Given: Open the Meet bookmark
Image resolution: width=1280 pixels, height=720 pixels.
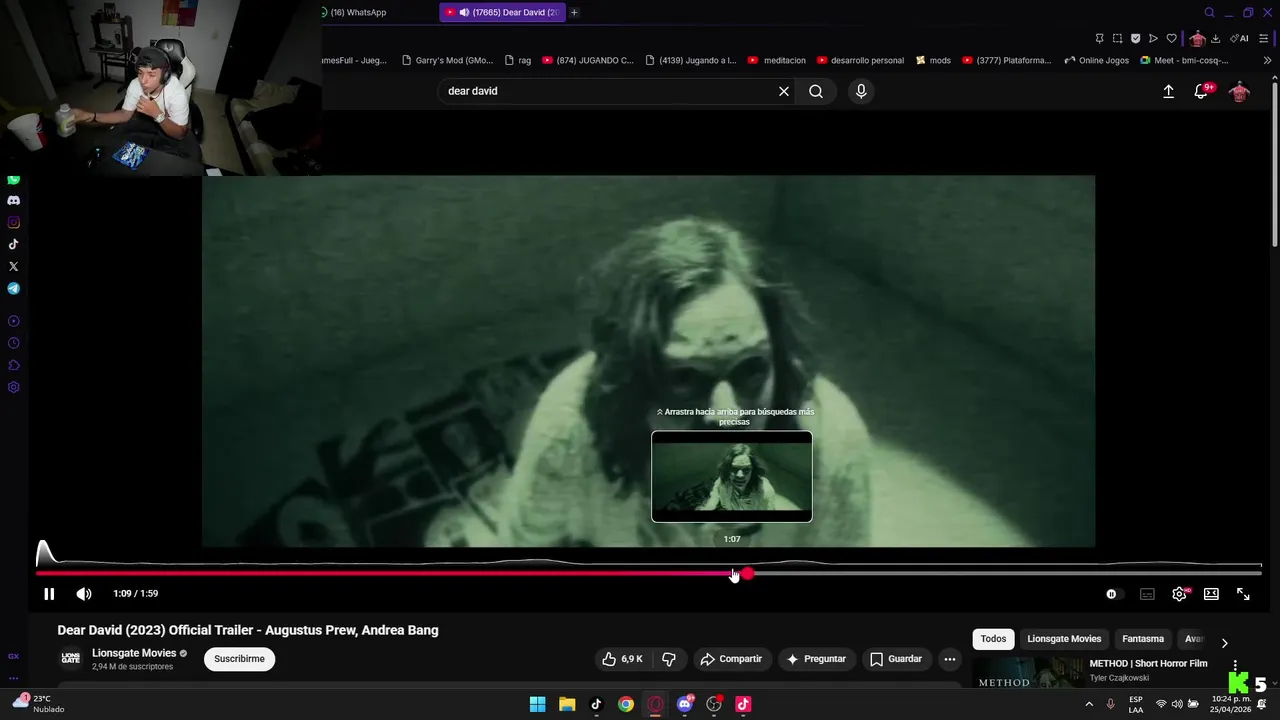Looking at the screenshot, I should pos(1184,60).
